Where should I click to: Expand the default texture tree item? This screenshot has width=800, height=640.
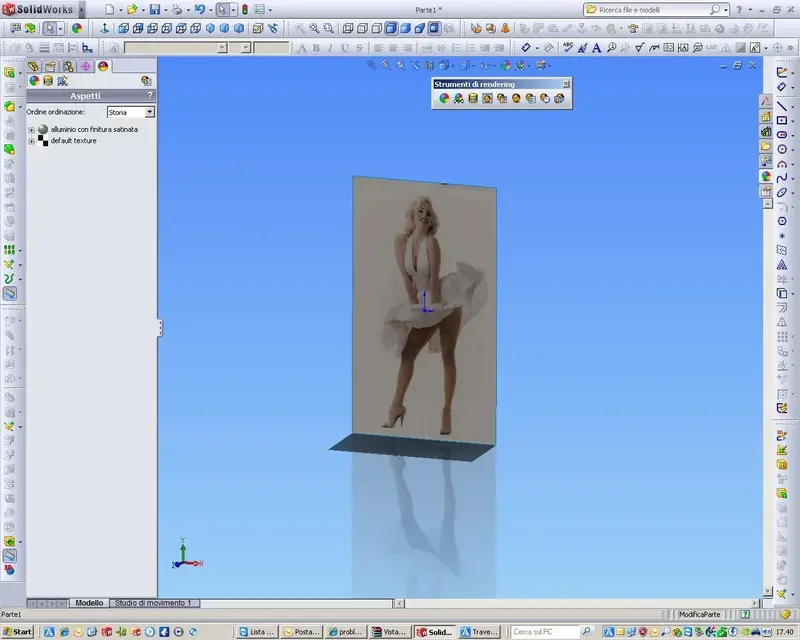(x=32, y=141)
